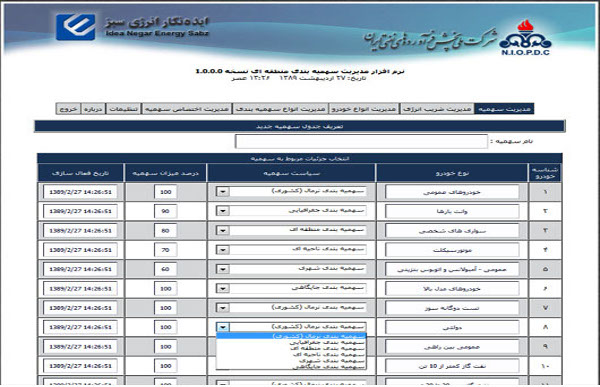Click the N.I.O.P.D.C flame logo

pyautogui.click(x=525, y=38)
